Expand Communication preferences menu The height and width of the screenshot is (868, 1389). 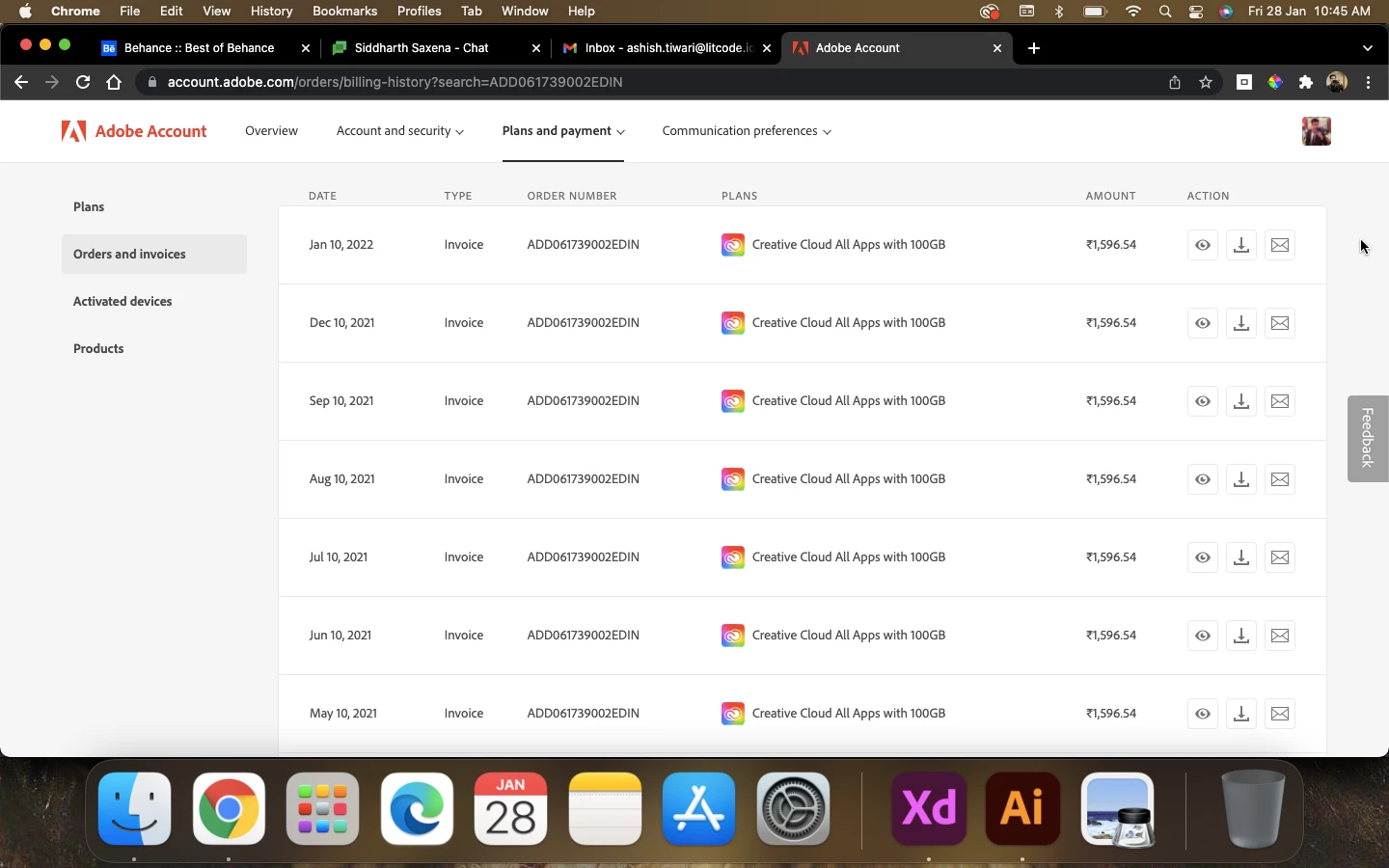747,131
